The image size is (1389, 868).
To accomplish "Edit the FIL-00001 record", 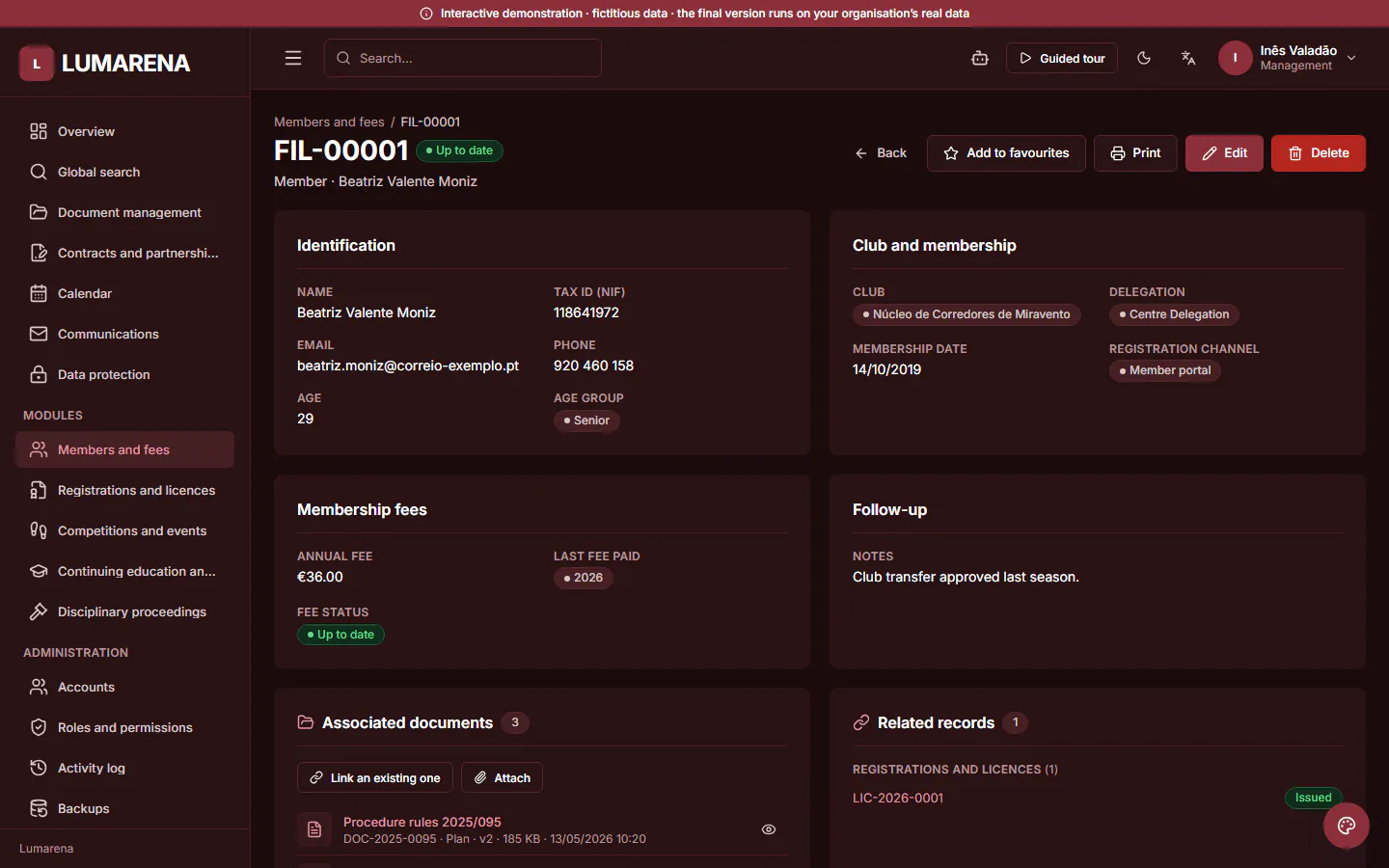I will (x=1224, y=153).
